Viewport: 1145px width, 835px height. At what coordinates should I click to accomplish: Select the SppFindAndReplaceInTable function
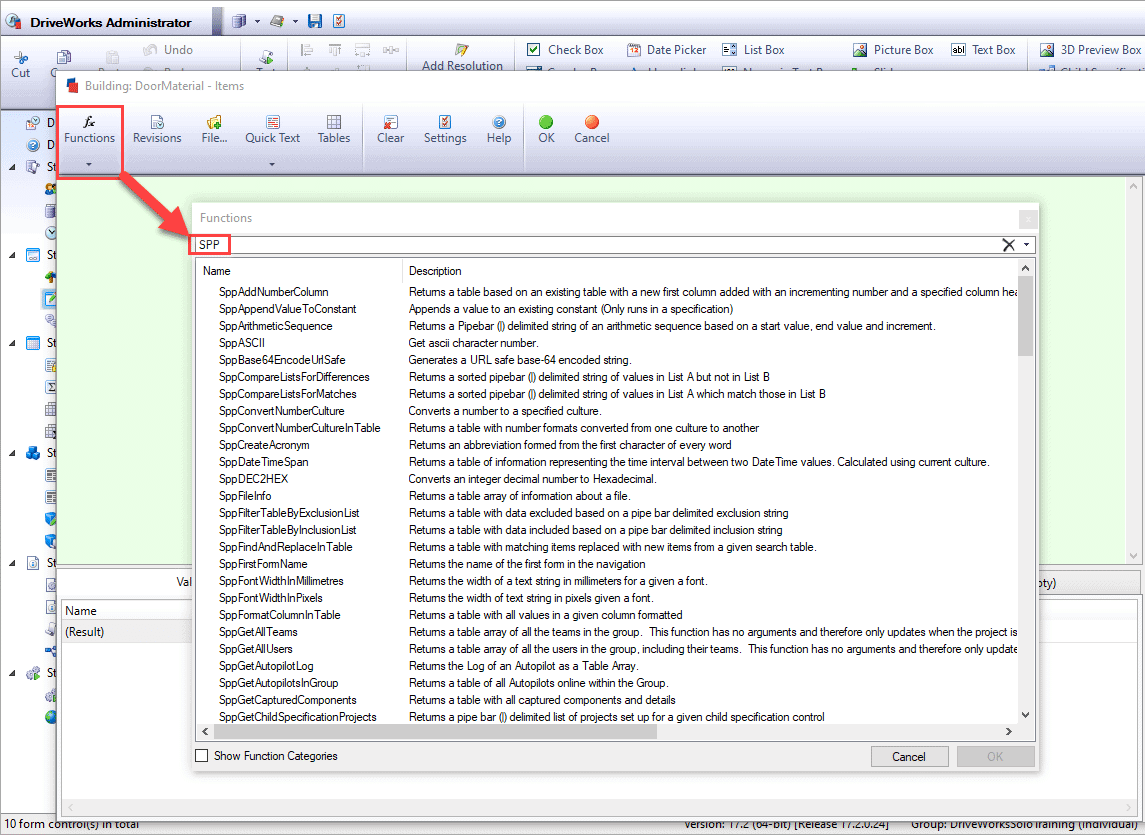[286, 547]
